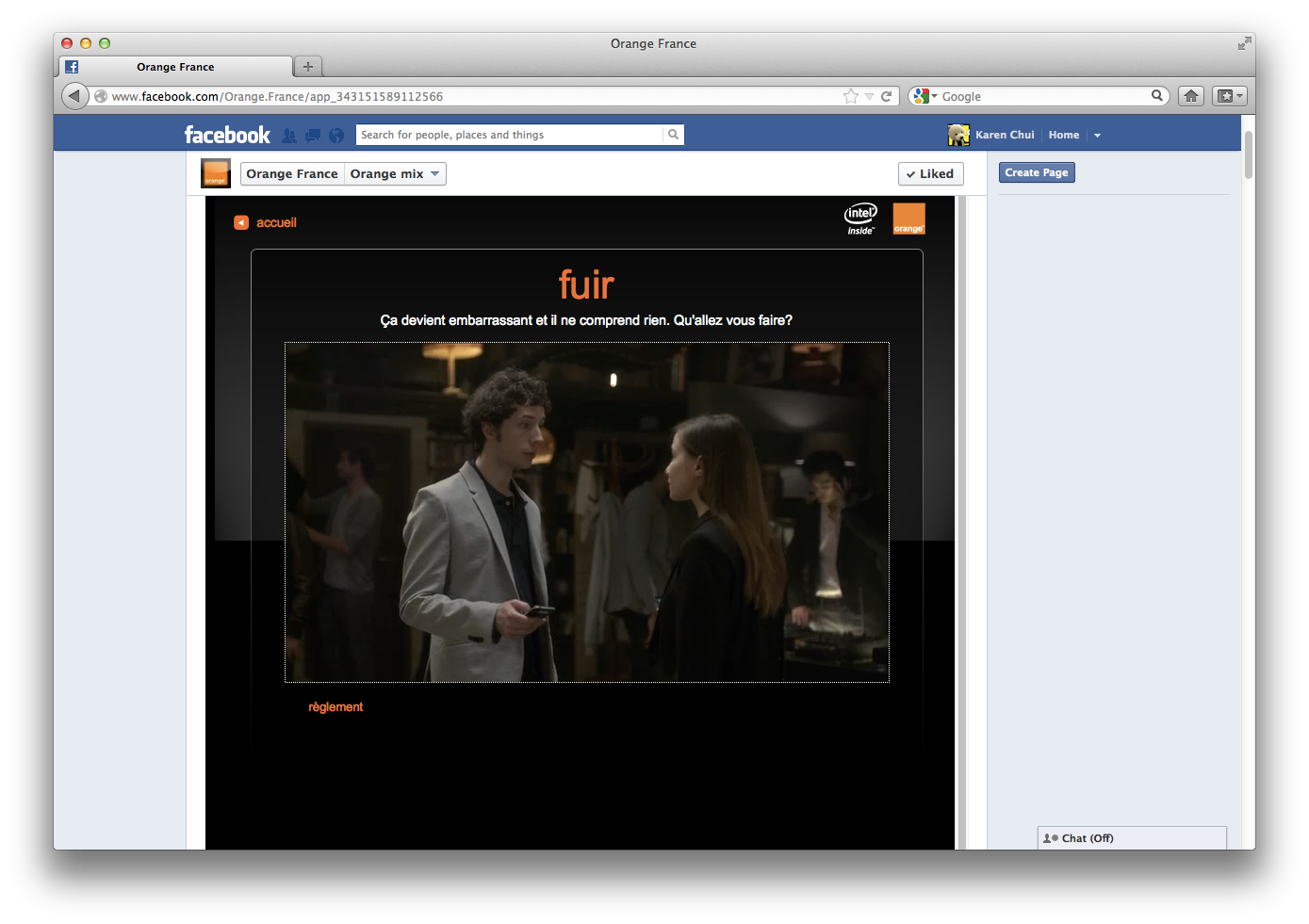Open Facebook notifications globe icon
Viewport: 1309px width, 924px height.
(336, 136)
